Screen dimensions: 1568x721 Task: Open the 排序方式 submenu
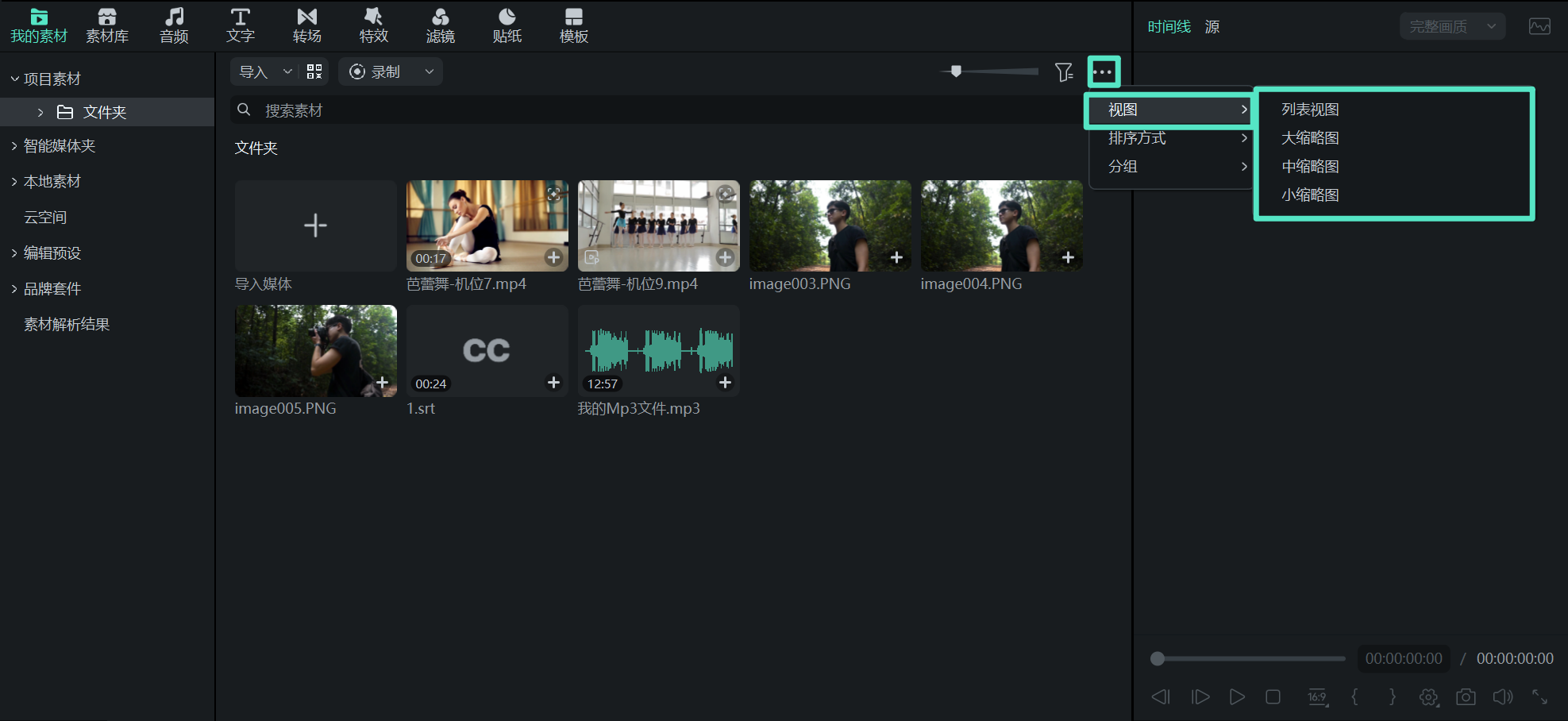[1170, 138]
